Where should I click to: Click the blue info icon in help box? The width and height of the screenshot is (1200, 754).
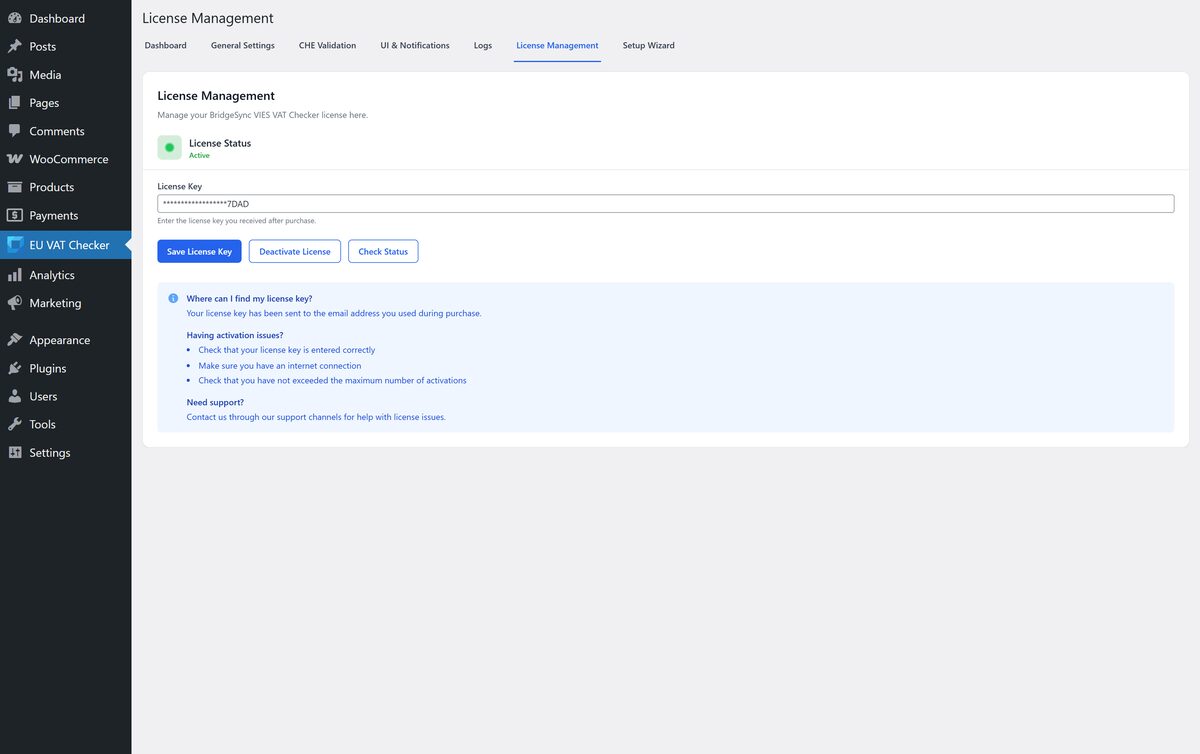pyautogui.click(x=173, y=298)
